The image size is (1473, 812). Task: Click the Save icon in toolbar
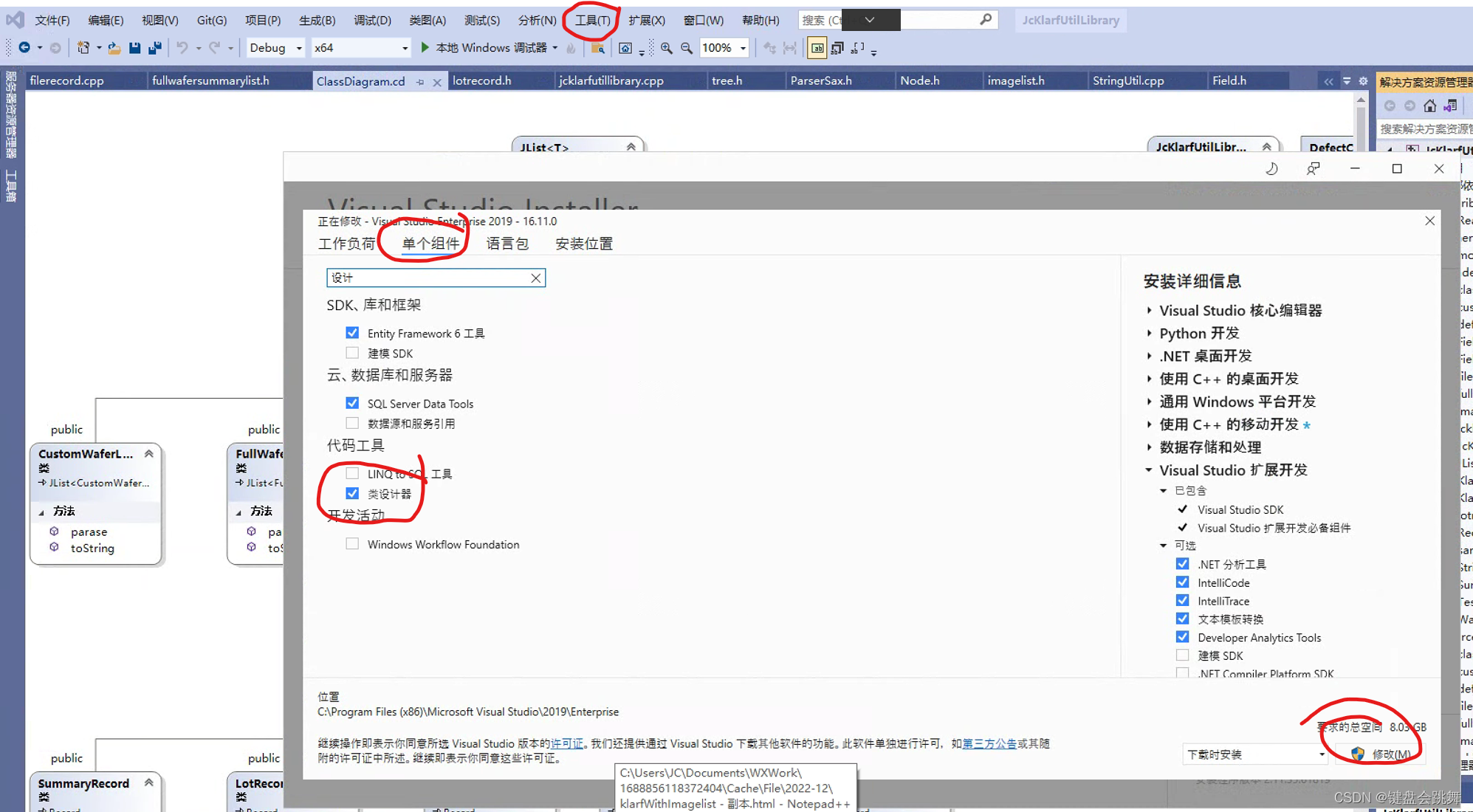134,48
